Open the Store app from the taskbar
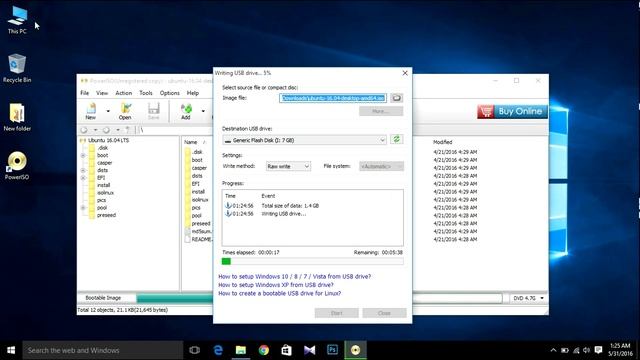This screenshot has width=640, height=360. (x=287, y=350)
